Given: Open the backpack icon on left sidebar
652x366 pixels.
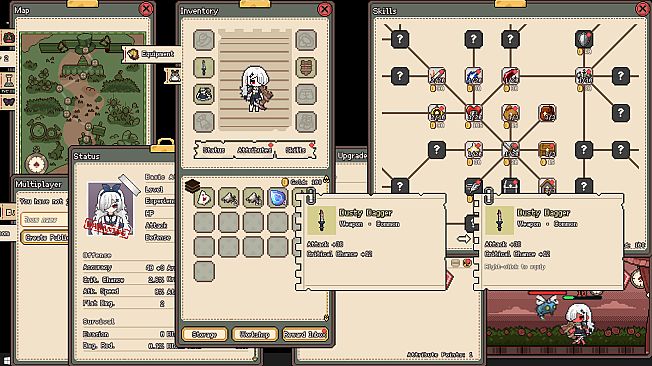Looking at the screenshot, I should 9,38.
